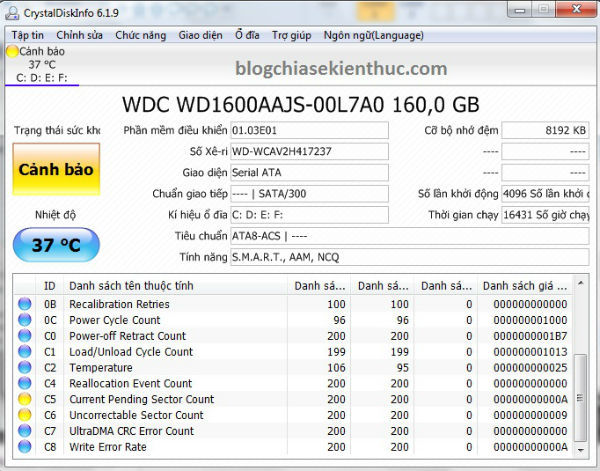Select the Reallocation Event Count attribute name
Screen dimensions: 600x471
pos(130,383)
